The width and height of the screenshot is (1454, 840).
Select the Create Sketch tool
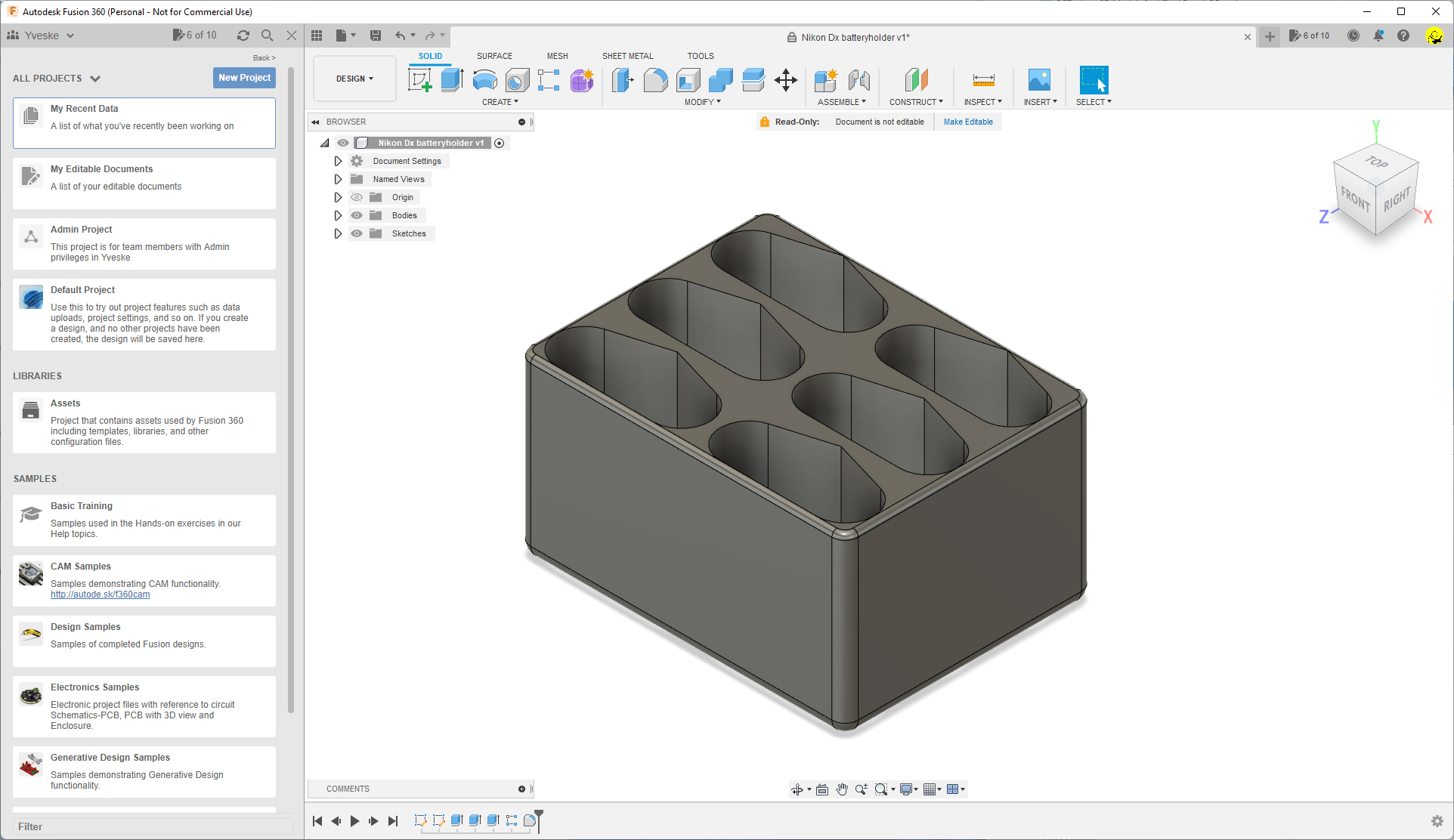point(419,80)
